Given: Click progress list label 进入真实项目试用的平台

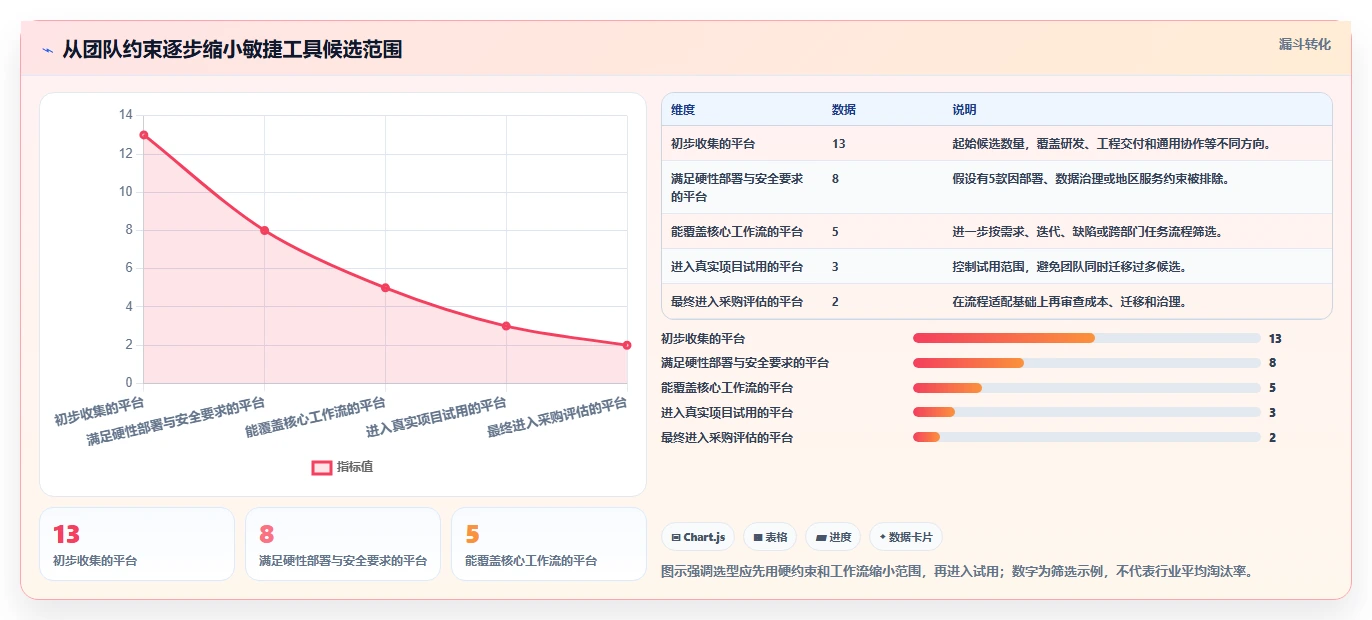Looking at the screenshot, I should click(727, 412).
